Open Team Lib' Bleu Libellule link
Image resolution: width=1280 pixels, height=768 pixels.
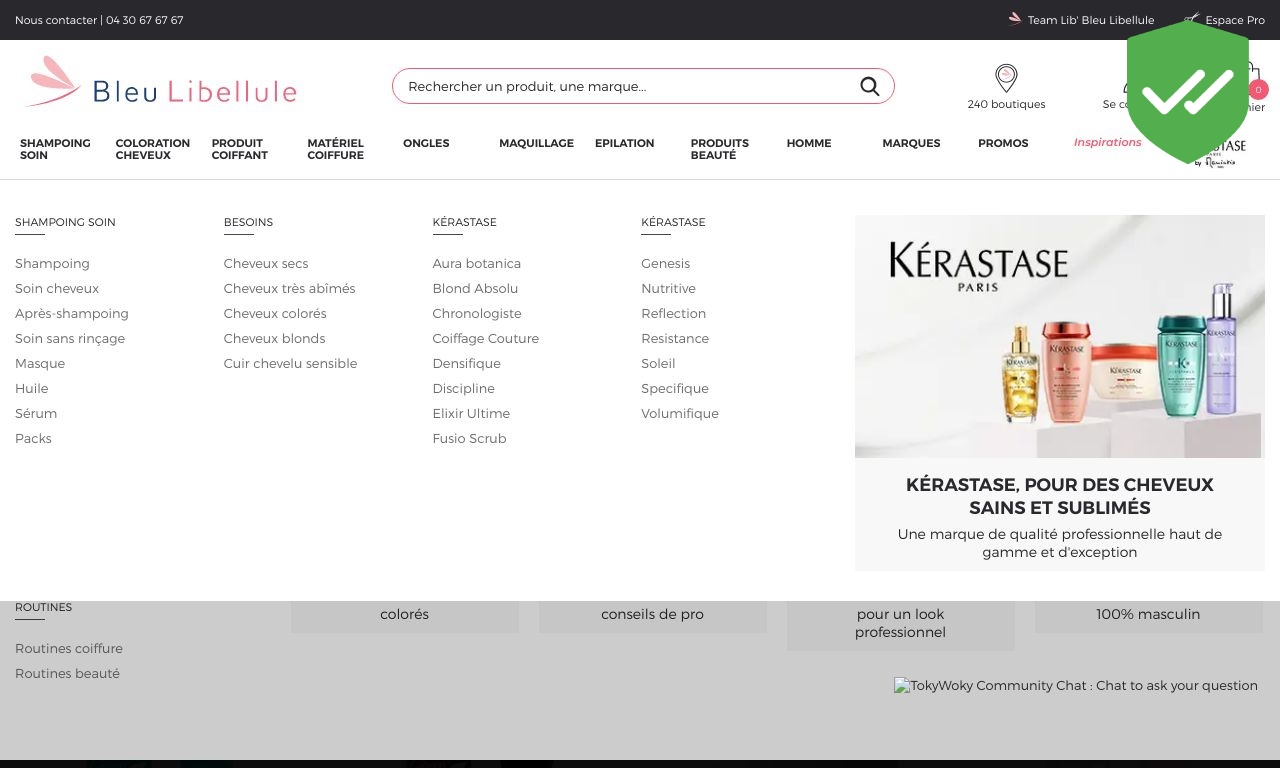coord(1090,20)
